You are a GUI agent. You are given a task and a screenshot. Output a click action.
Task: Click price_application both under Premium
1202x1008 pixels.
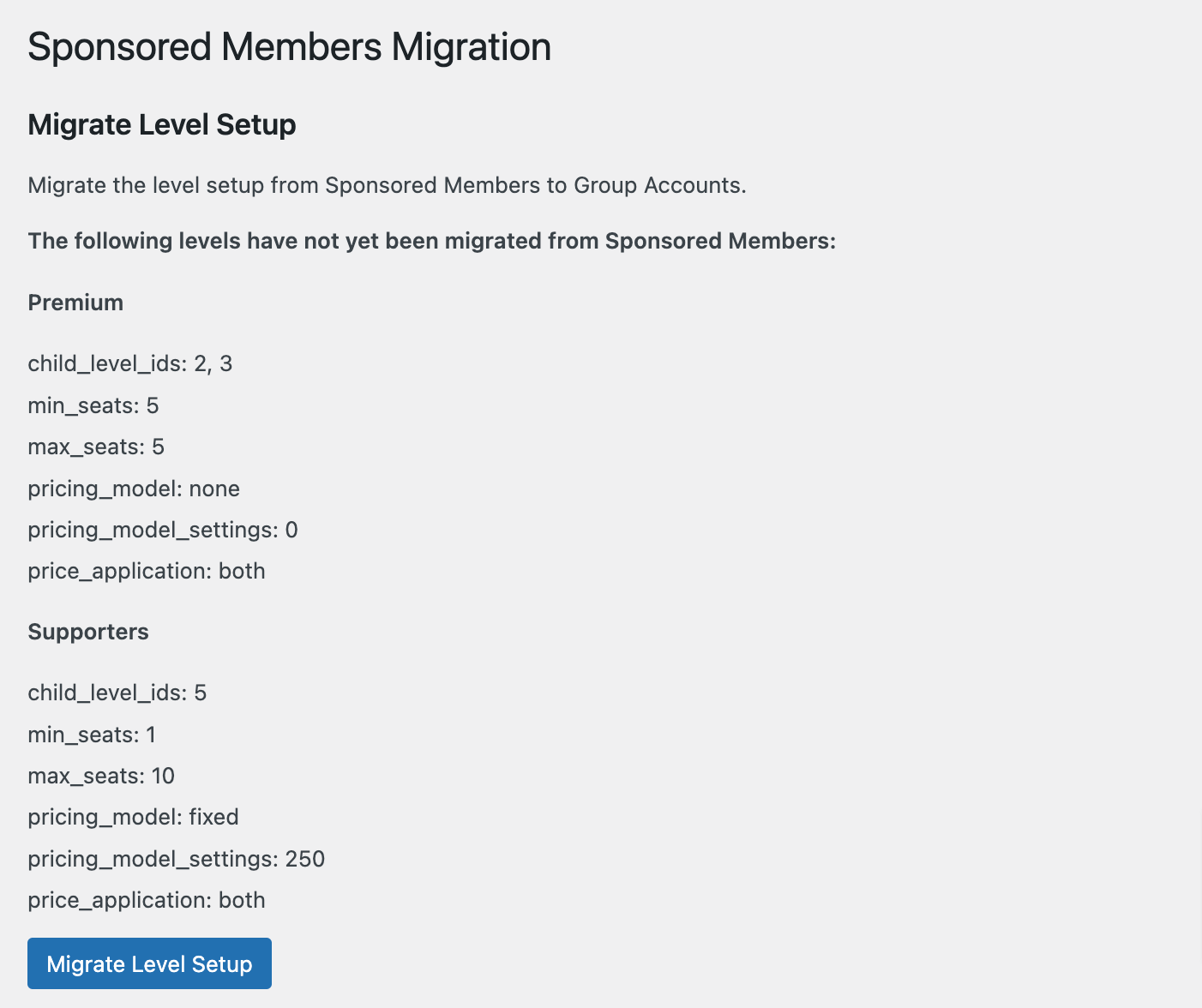click(x=146, y=571)
